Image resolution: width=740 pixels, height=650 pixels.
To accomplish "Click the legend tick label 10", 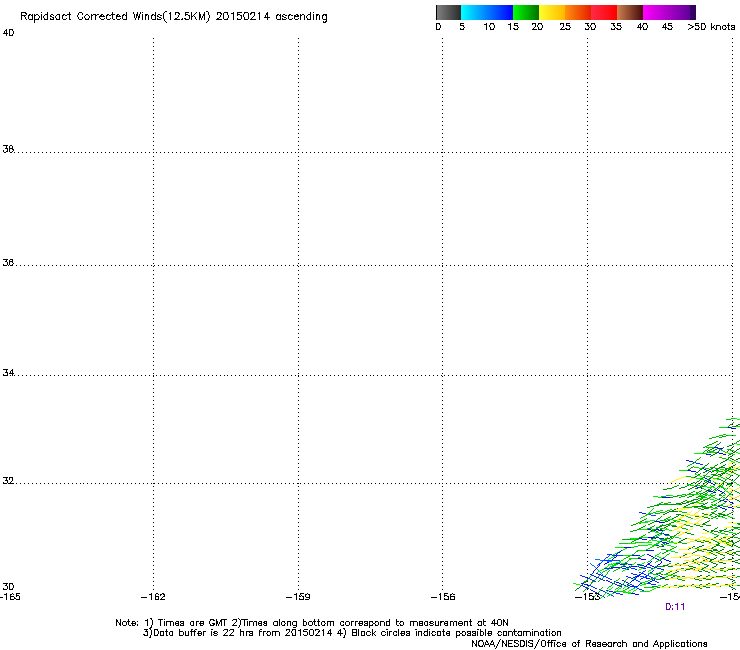I will tap(489, 27).
